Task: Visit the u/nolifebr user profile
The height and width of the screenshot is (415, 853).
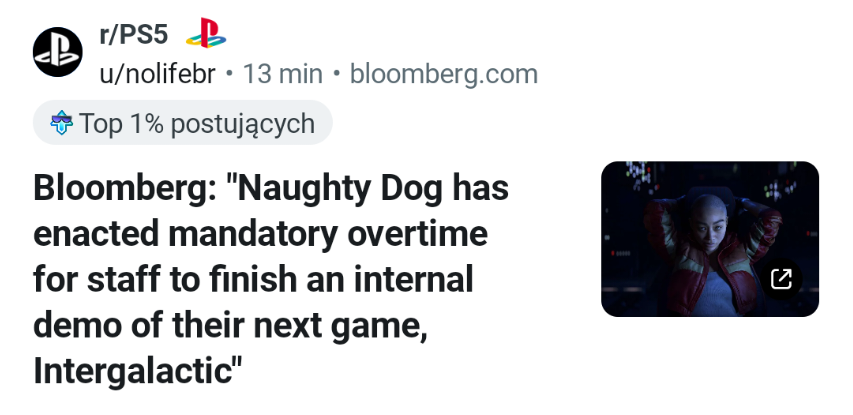Action: (x=158, y=74)
